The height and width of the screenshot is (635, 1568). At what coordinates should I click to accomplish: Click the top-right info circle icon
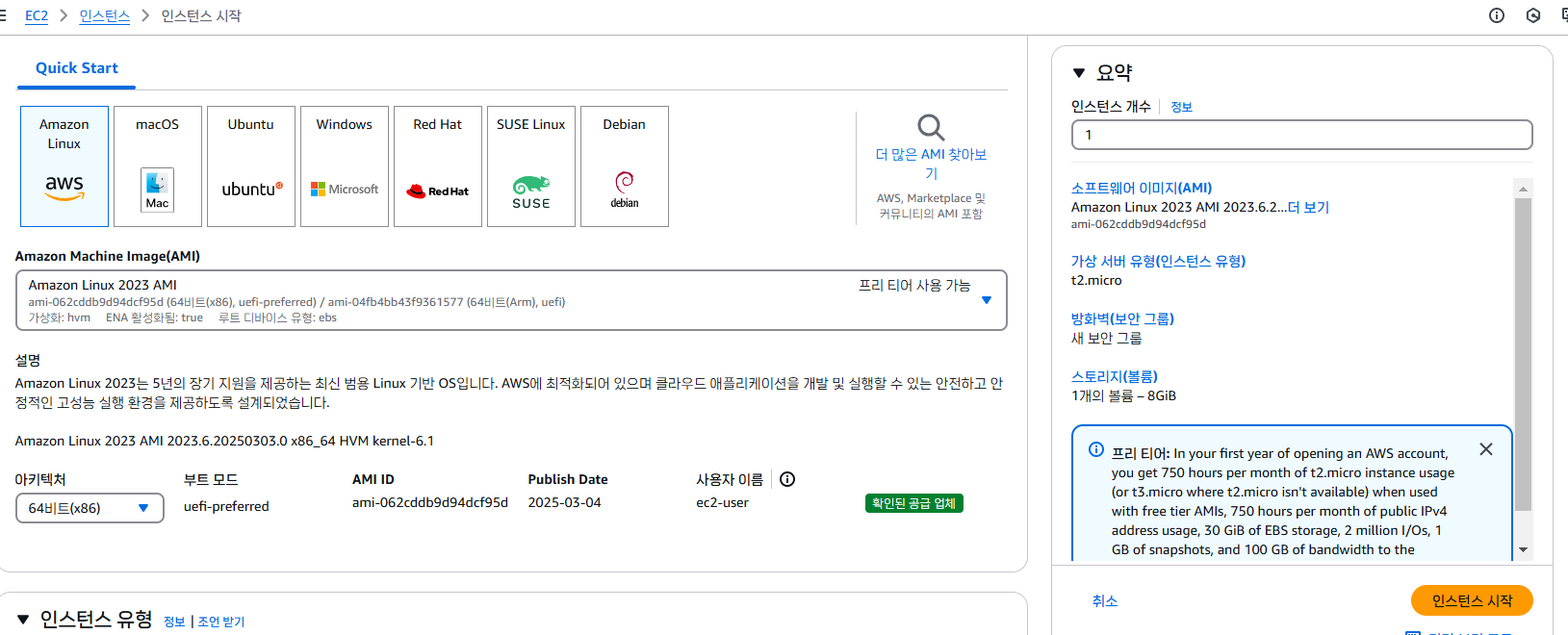point(1497,15)
